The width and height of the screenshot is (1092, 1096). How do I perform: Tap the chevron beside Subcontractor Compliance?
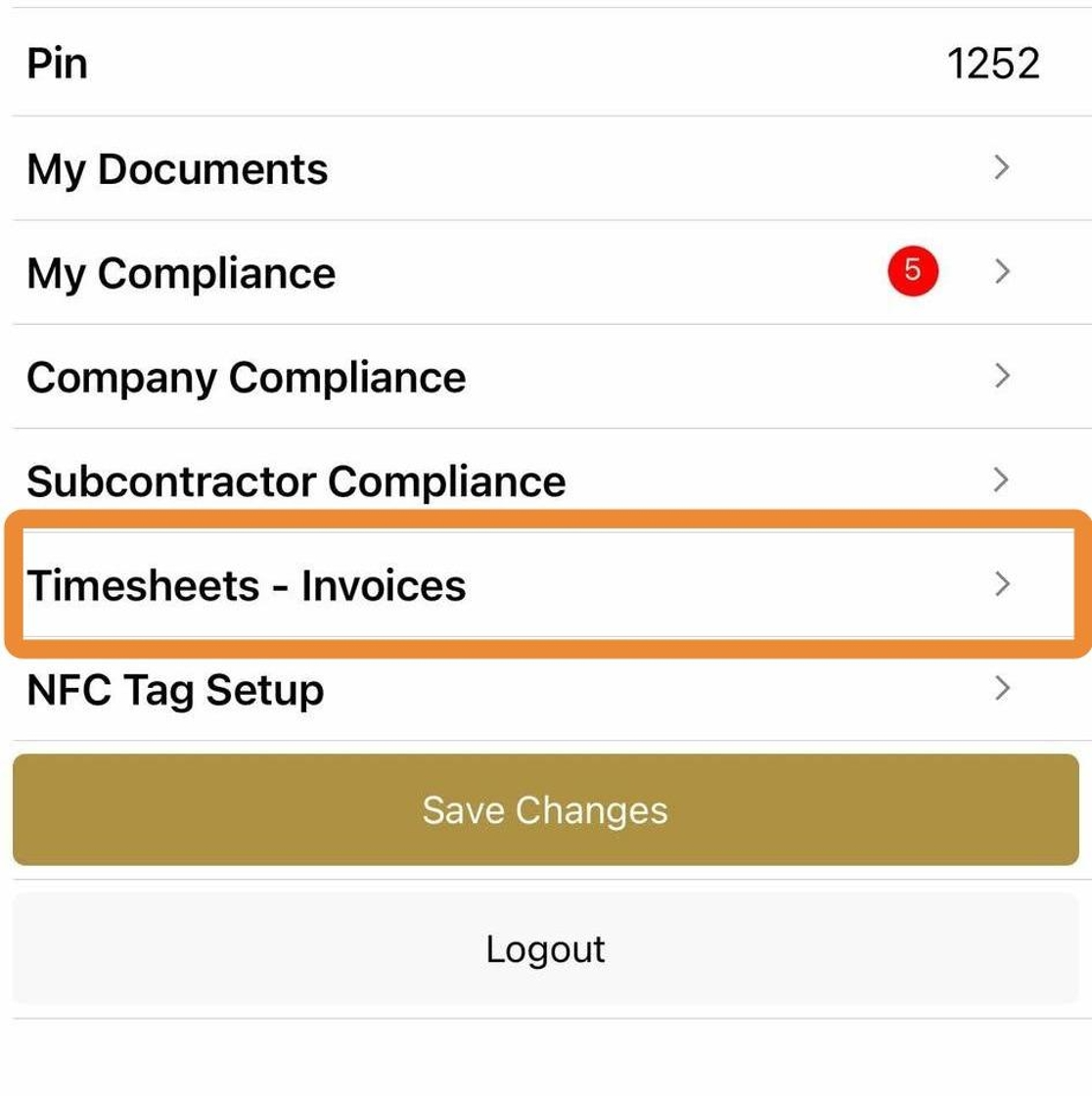(x=1001, y=479)
